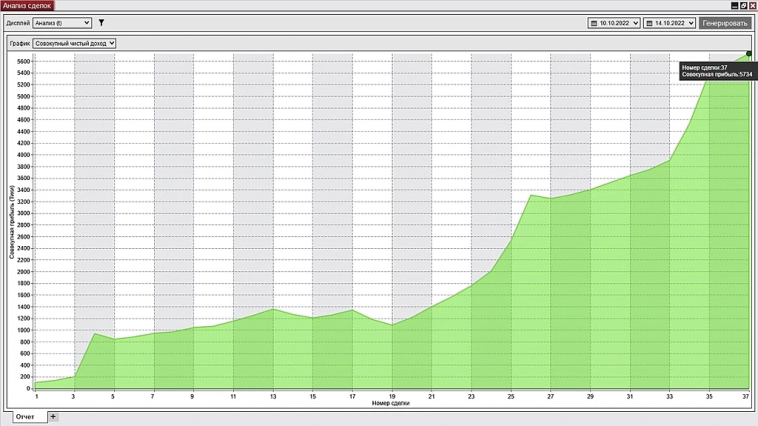Click the chart spike at trade 4
The image size is (758, 426).
coord(94,333)
